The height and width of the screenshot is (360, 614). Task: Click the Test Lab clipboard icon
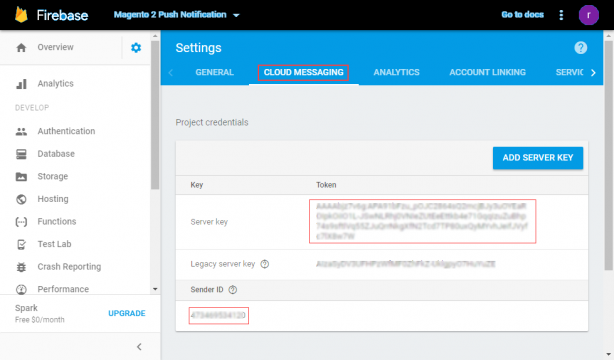[x=21, y=244]
